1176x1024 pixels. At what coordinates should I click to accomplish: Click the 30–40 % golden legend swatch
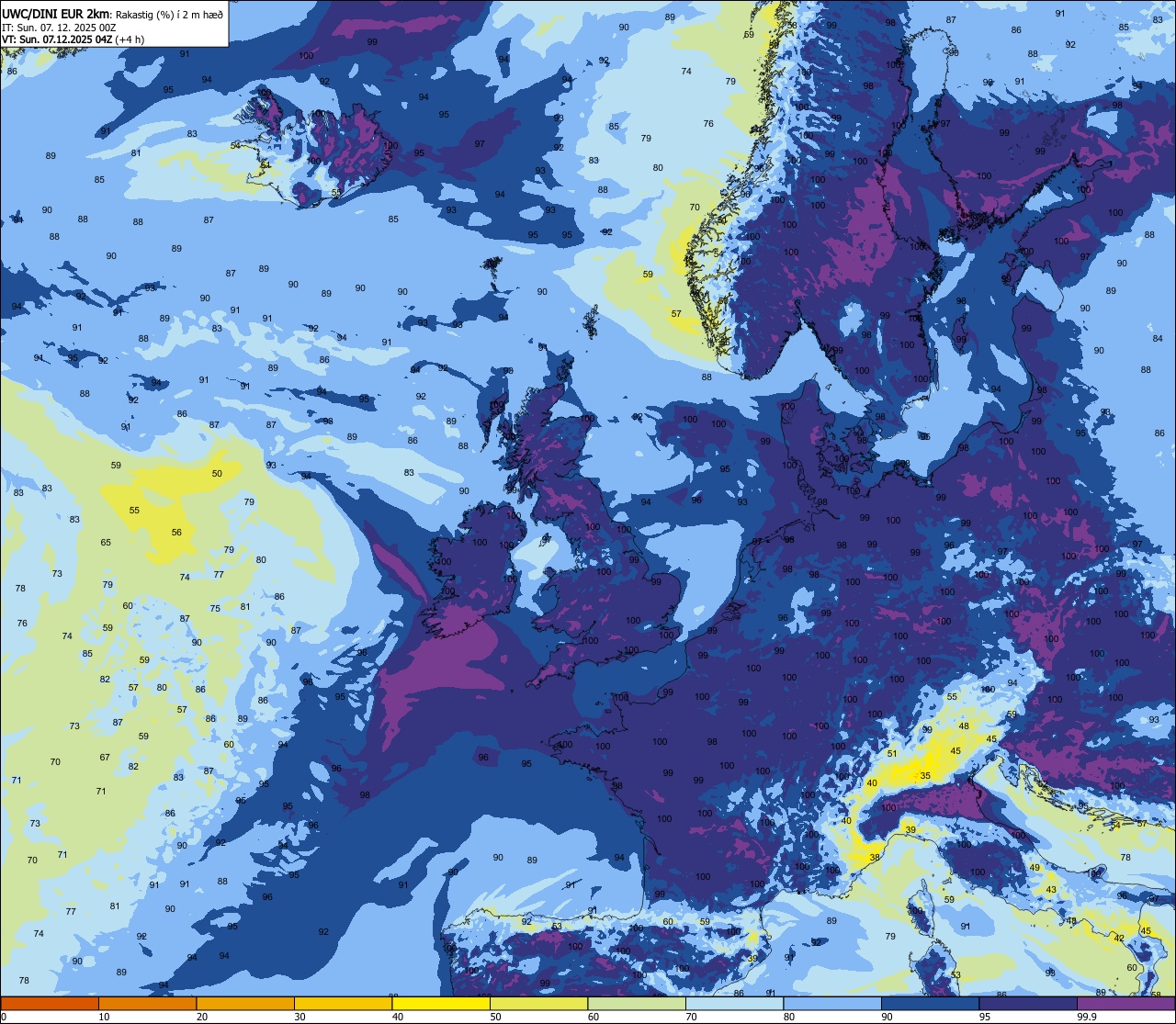(x=343, y=1003)
